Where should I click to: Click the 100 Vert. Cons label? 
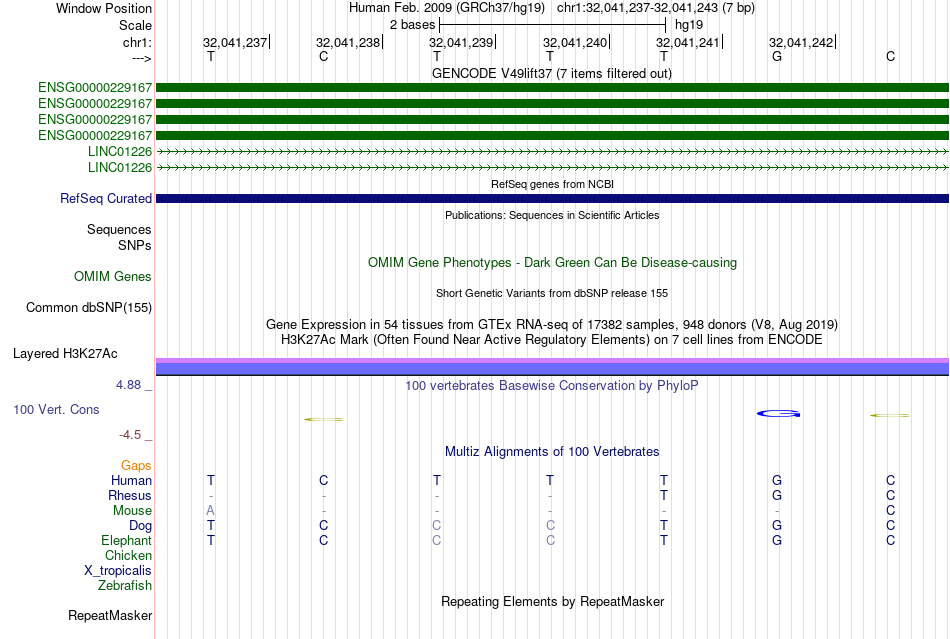(x=56, y=410)
